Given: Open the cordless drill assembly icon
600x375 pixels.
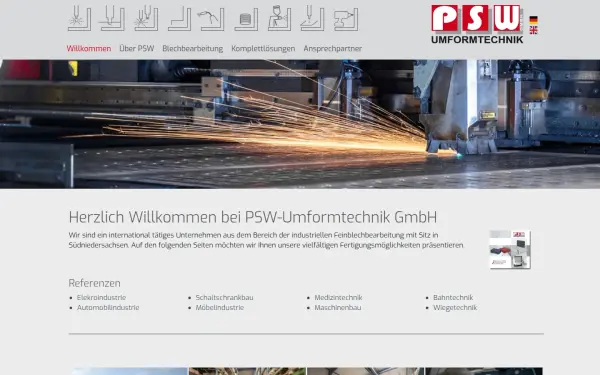Looking at the screenshot, I should coord(346,19).
